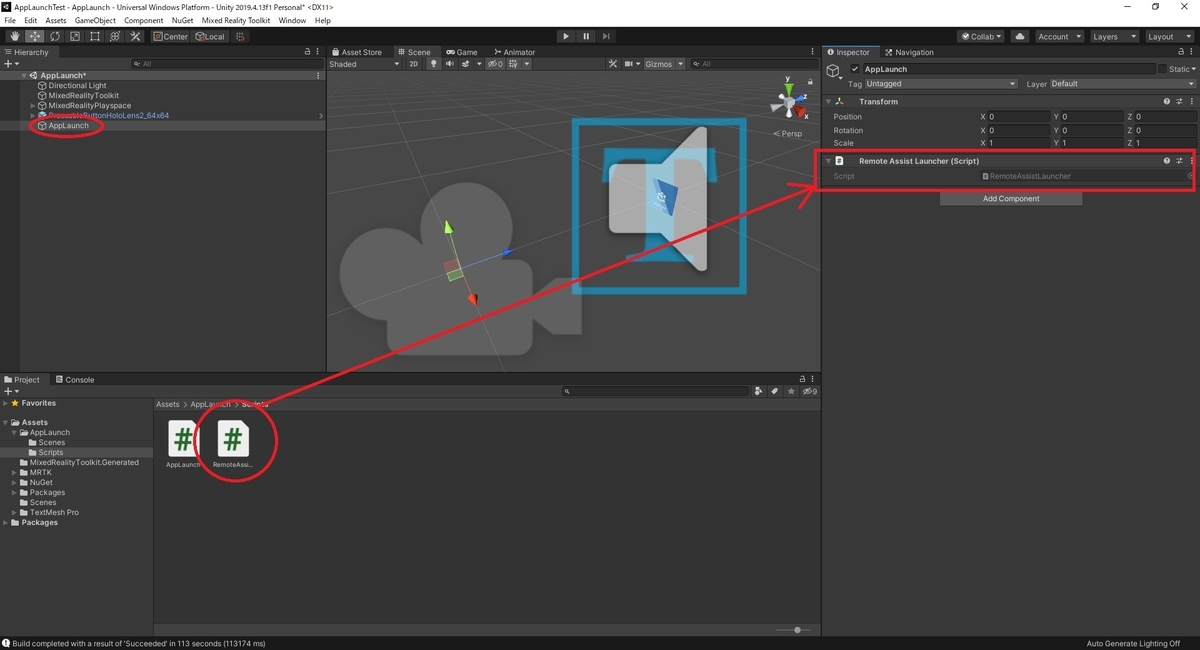Open the custom editor tools icon
The height and width of the screenshot is (650, 1200).
135,36
